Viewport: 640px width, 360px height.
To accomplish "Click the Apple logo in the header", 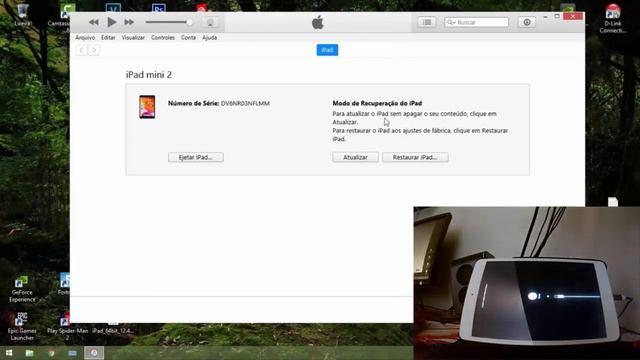I will pos(318,22).
